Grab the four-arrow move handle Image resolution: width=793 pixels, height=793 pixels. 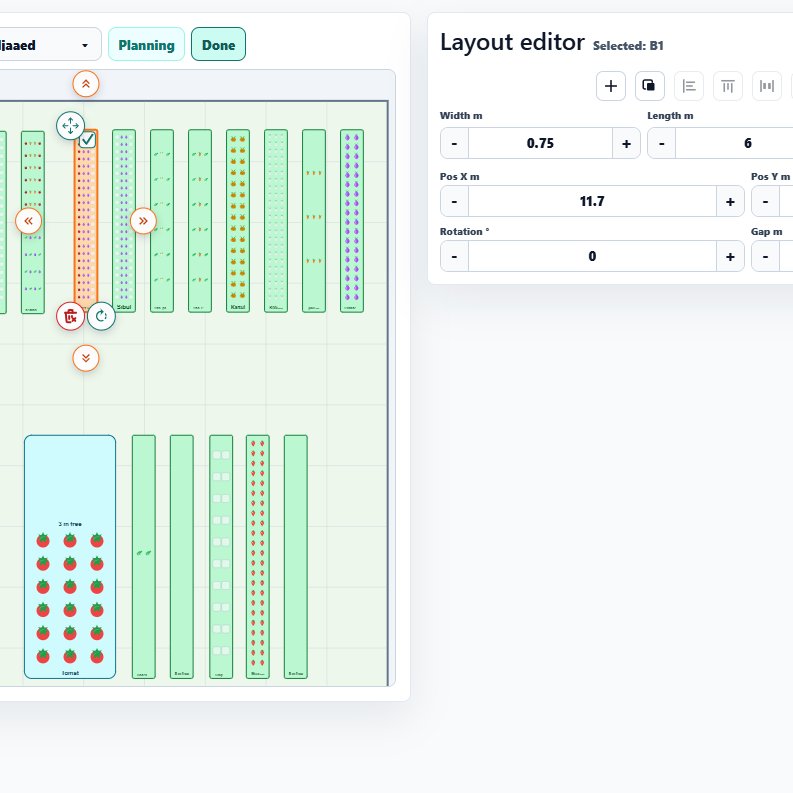tap(70, 125)
